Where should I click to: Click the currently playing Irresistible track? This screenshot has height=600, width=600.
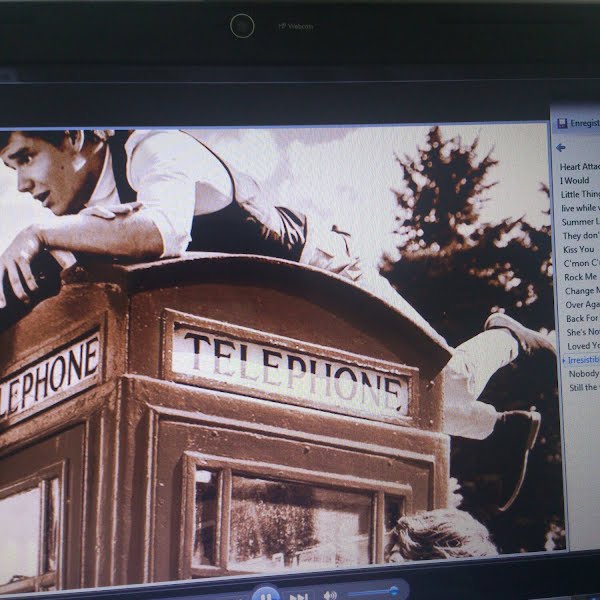pyautogui.click(x=584, y=359)
